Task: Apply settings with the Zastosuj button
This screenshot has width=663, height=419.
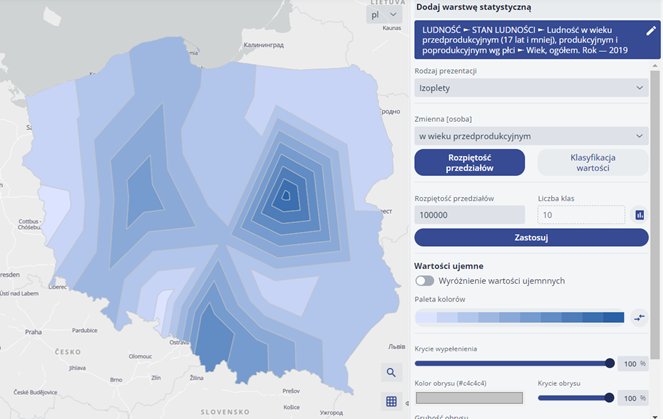Action: point(531,238)
